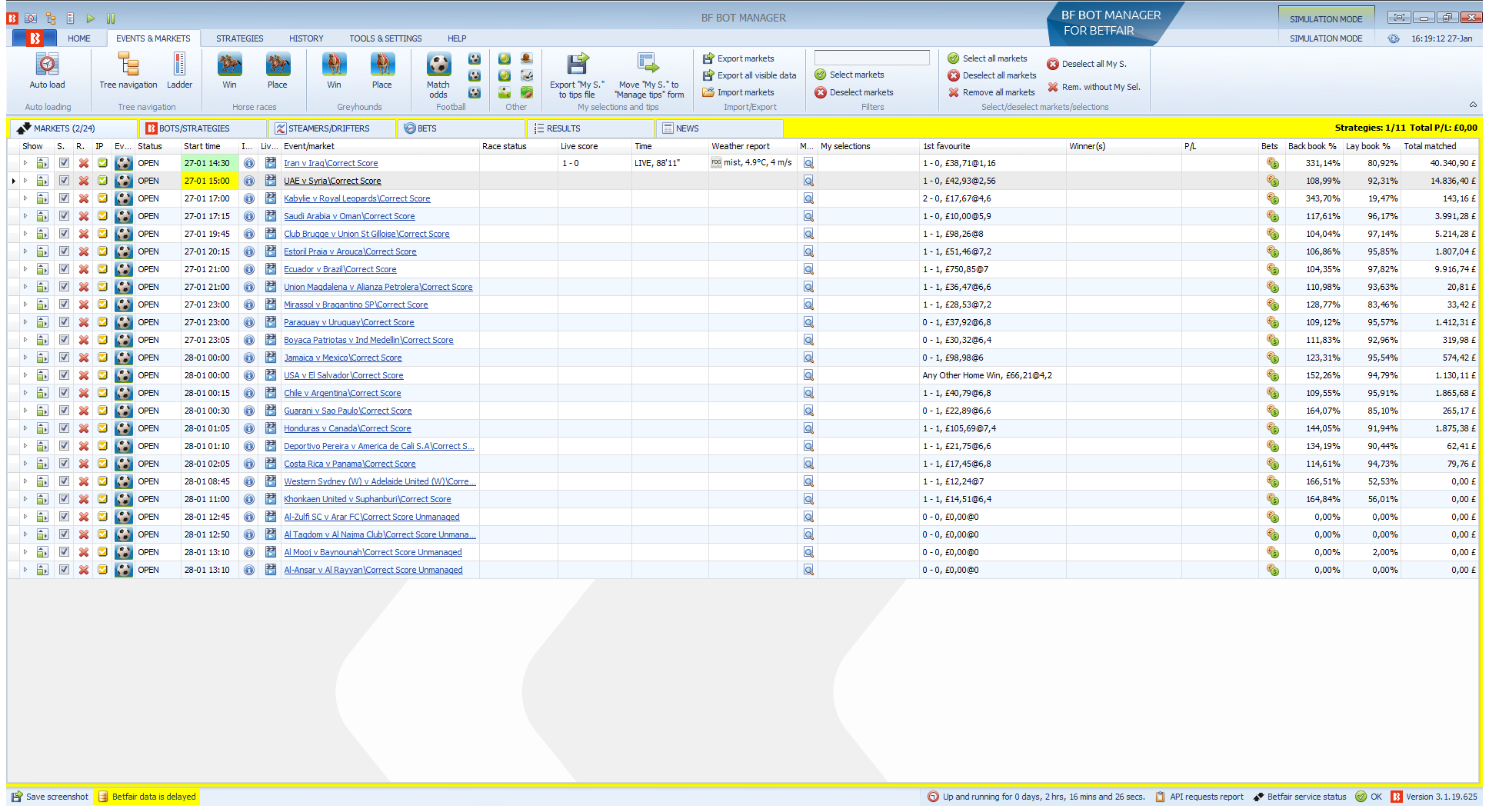
Task: Click the red X in the Chile v Argentina row
Action: pos(83,393)
